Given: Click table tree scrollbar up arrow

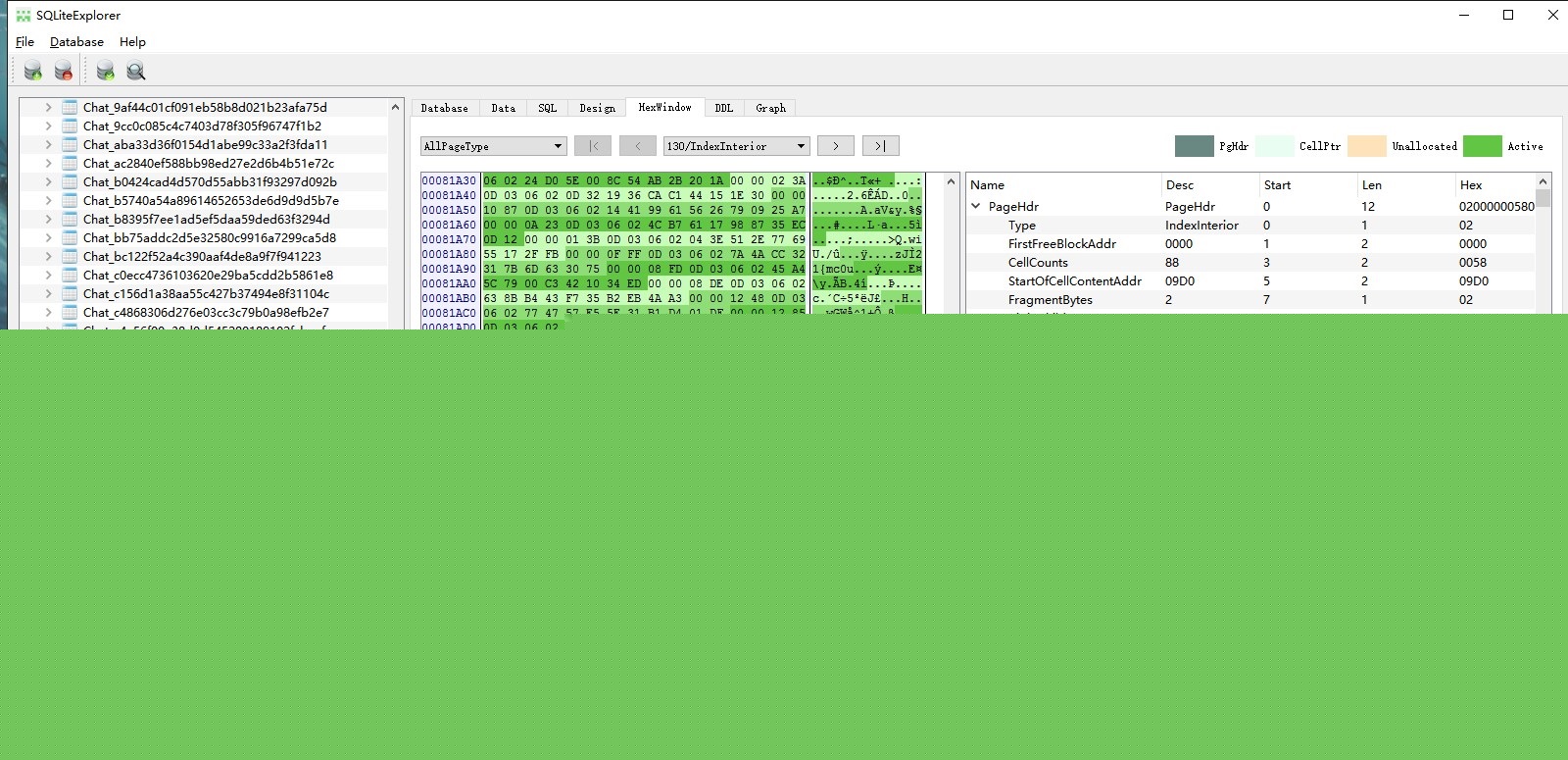Looking at the screenshot, I should [396, 107].
